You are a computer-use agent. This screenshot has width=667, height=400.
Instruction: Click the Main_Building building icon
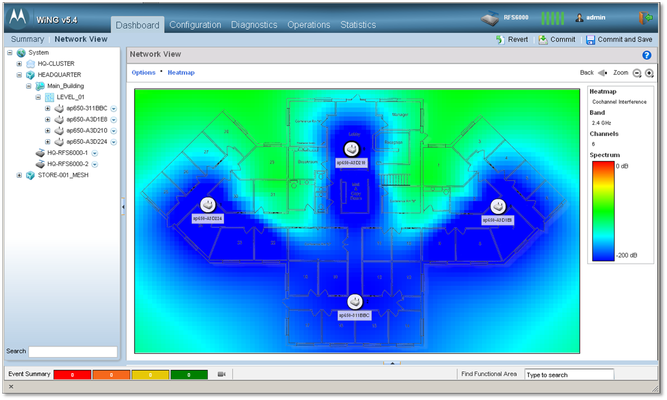coord(40,86)
